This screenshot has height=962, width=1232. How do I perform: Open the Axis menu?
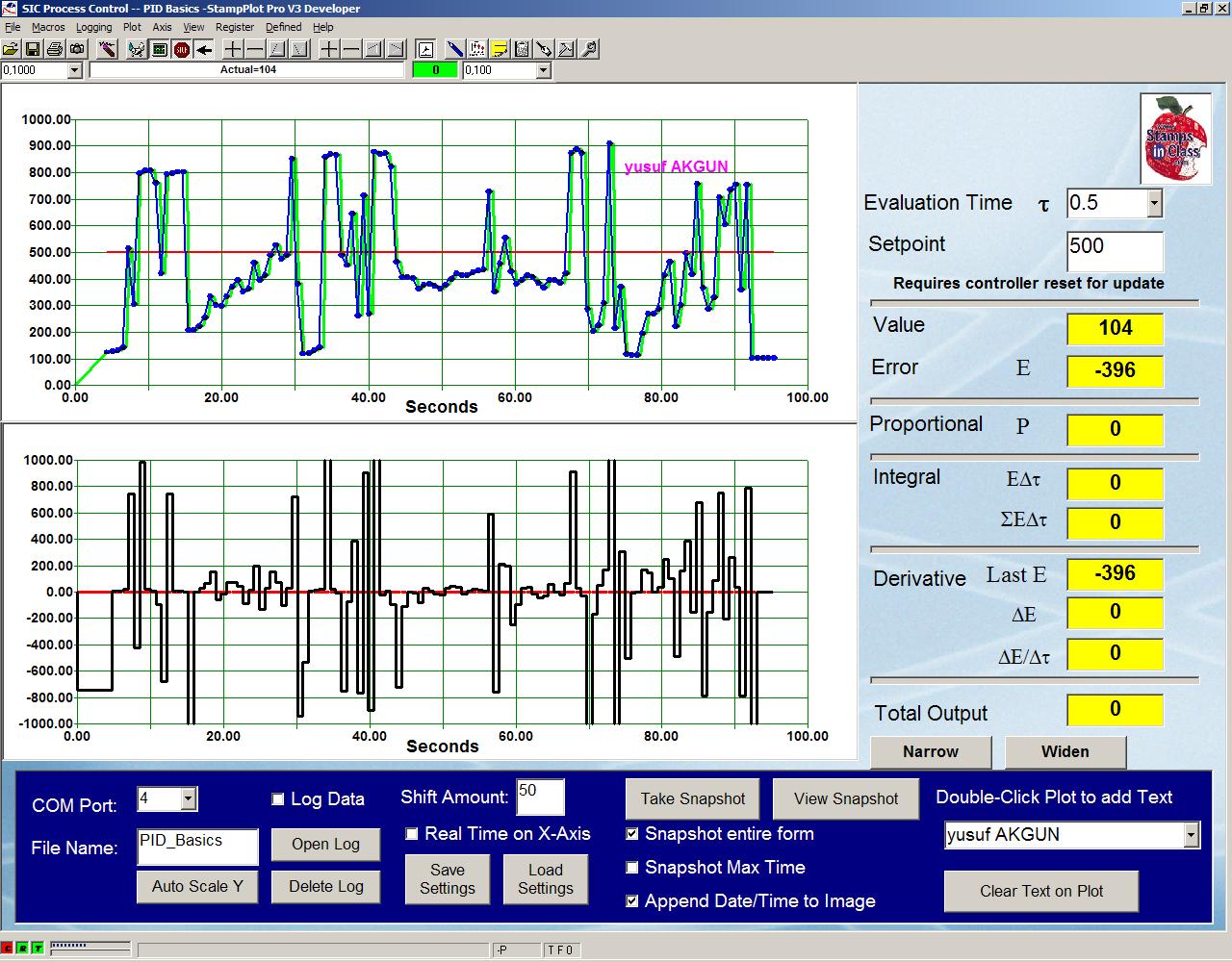(x=162, y=27)
